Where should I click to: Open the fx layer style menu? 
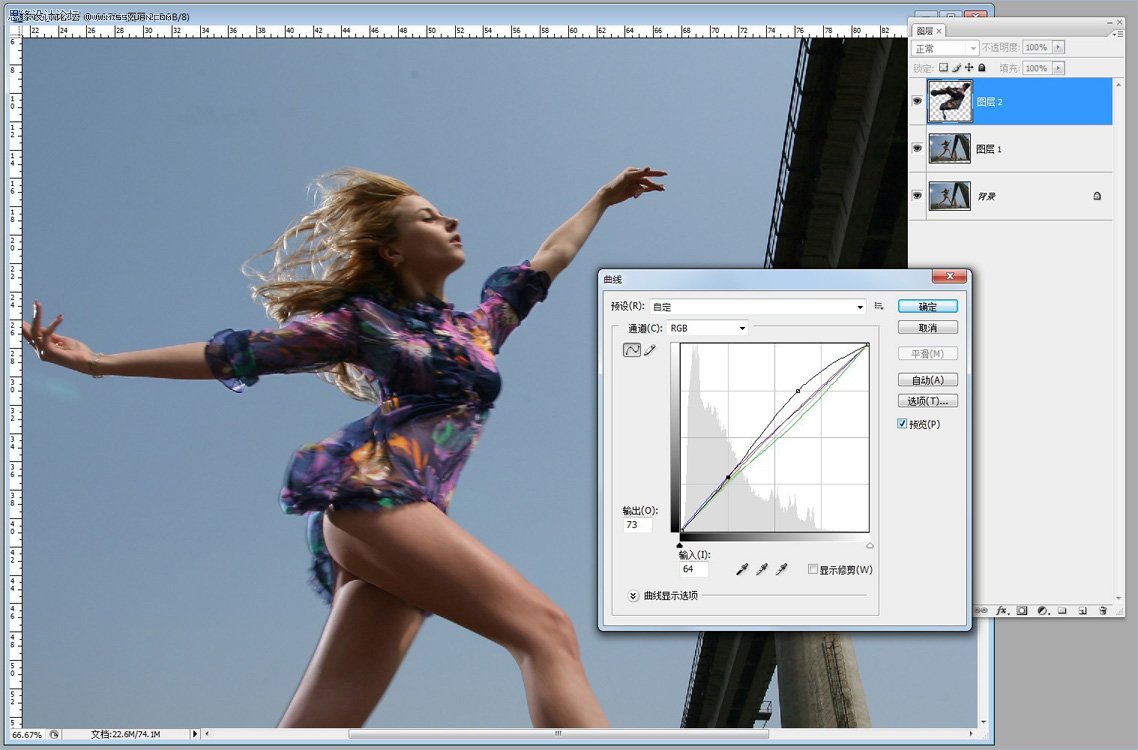pyautogui.click(x=1002, y=611)
